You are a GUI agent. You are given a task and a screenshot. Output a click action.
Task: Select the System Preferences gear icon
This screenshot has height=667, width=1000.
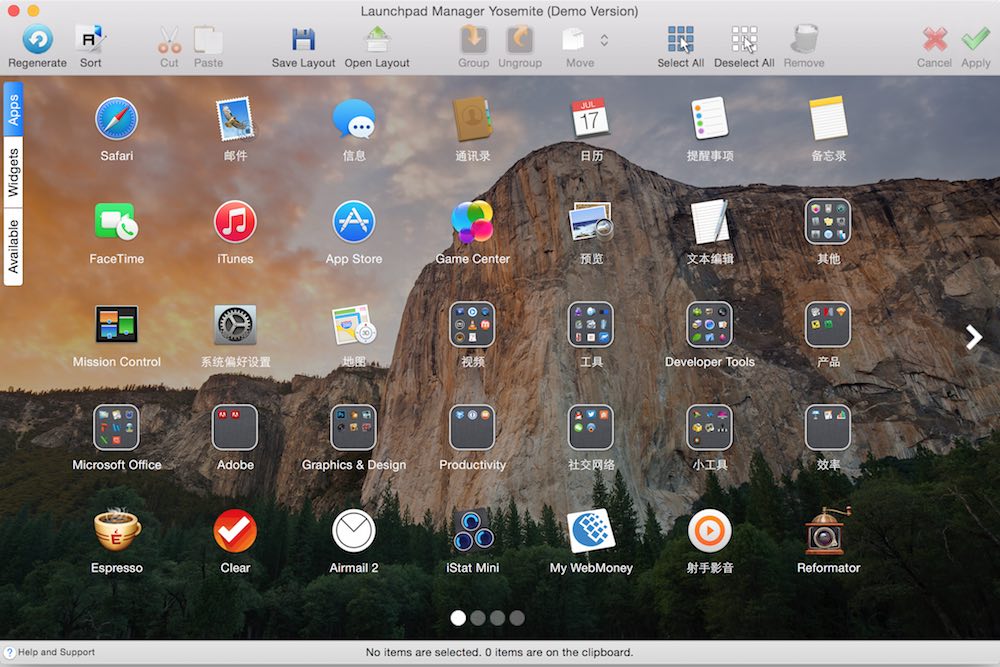[x=235, y=324]
